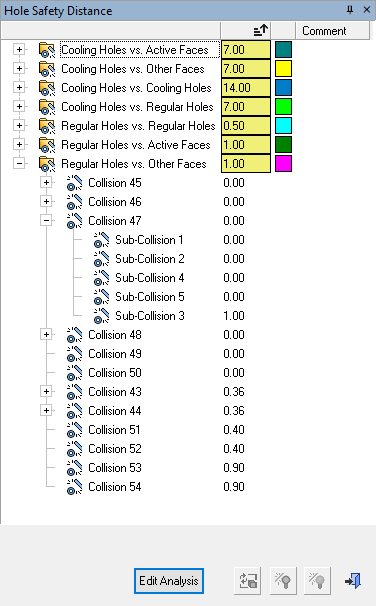Image resolution: width=376 pixels, height=606 pixels.
Task: Click the Collision 47 drill icon
Action: (74, 221)
